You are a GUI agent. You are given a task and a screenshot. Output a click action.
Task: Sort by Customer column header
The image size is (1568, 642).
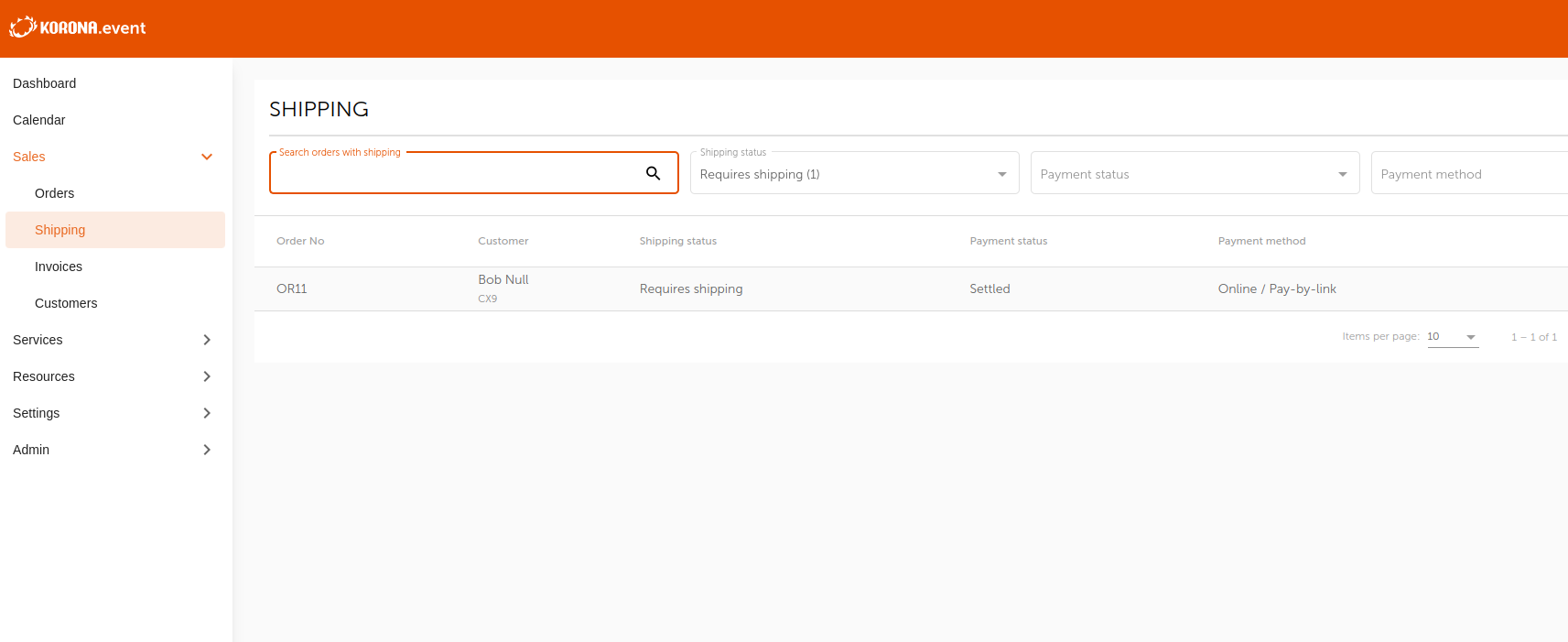(x=503, y=241)
